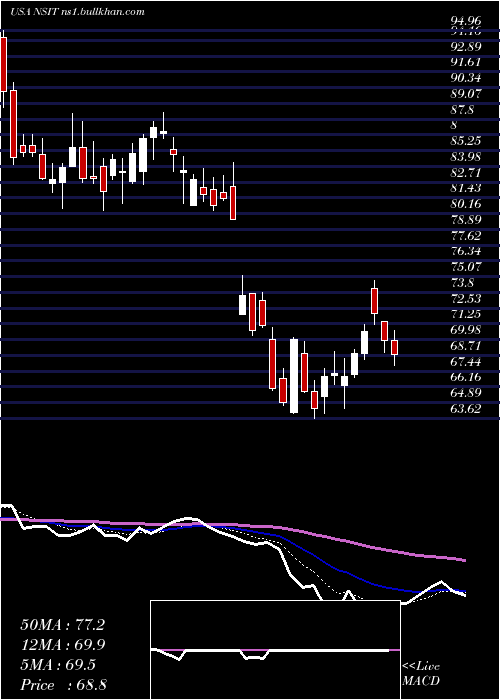Click the 87.8 price axis label
This screenshot has width=500, height=700.
[x=462, y=110]
